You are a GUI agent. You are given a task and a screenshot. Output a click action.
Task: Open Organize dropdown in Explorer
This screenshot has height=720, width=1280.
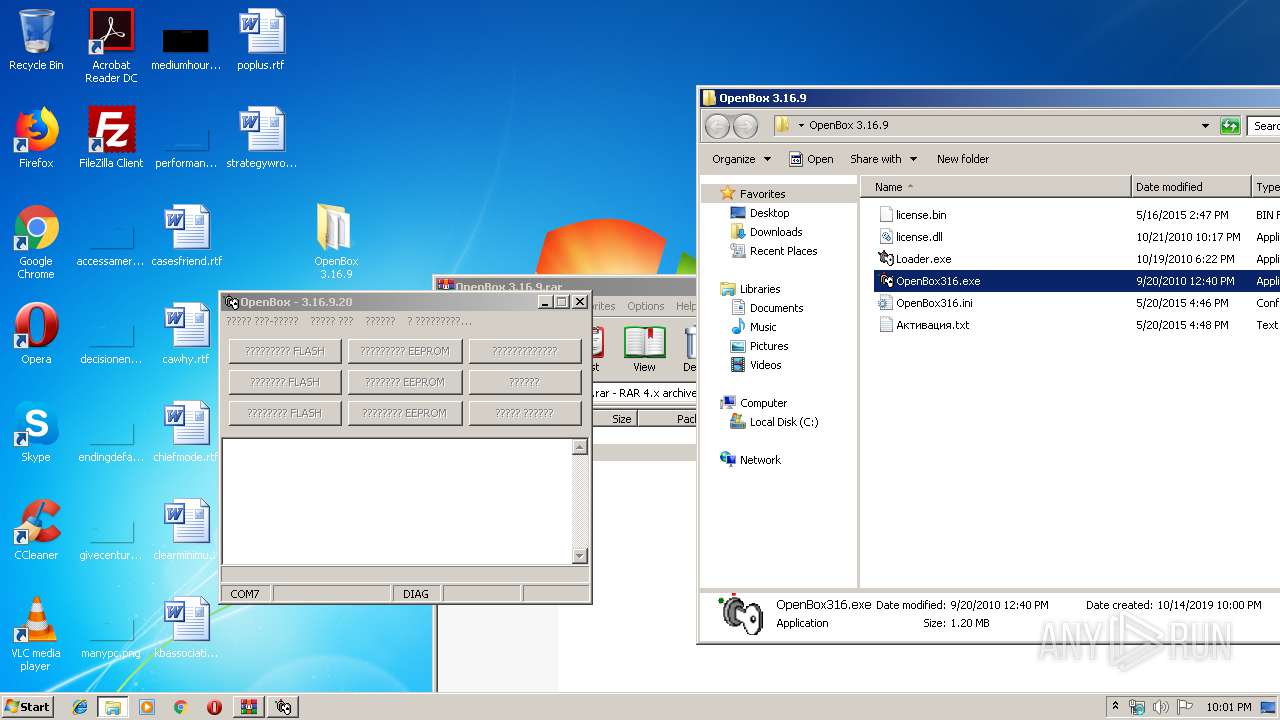pyautogui.click(x=741, y=159)
